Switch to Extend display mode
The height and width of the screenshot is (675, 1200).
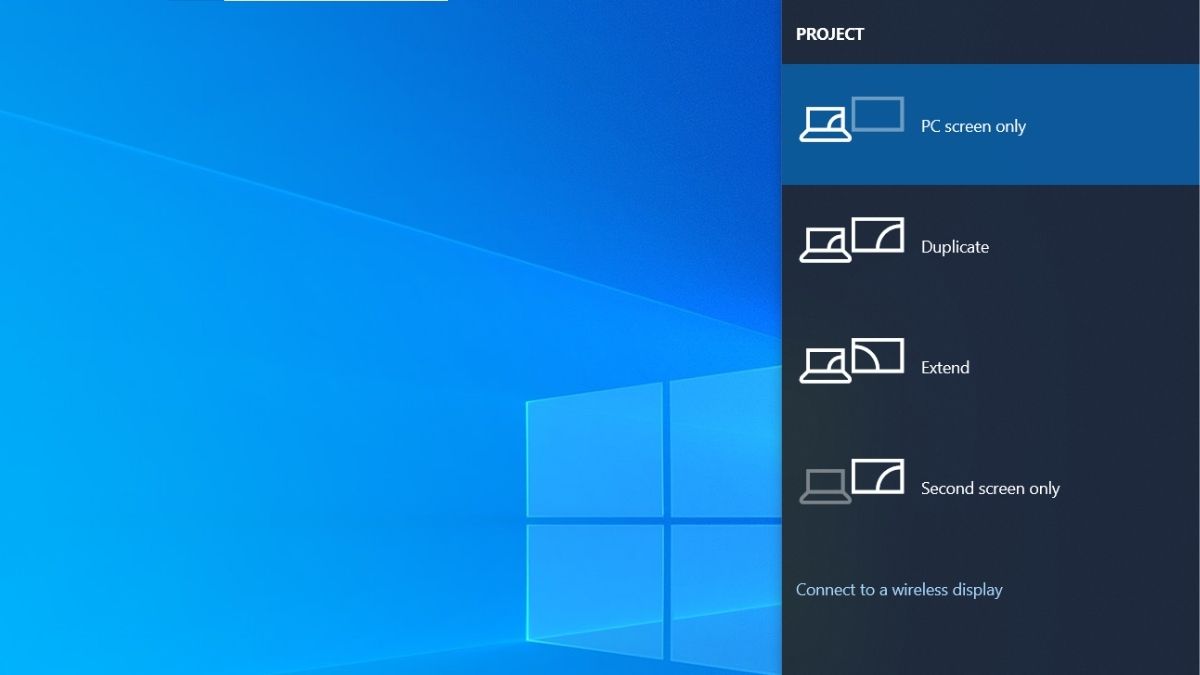[990, 367]
